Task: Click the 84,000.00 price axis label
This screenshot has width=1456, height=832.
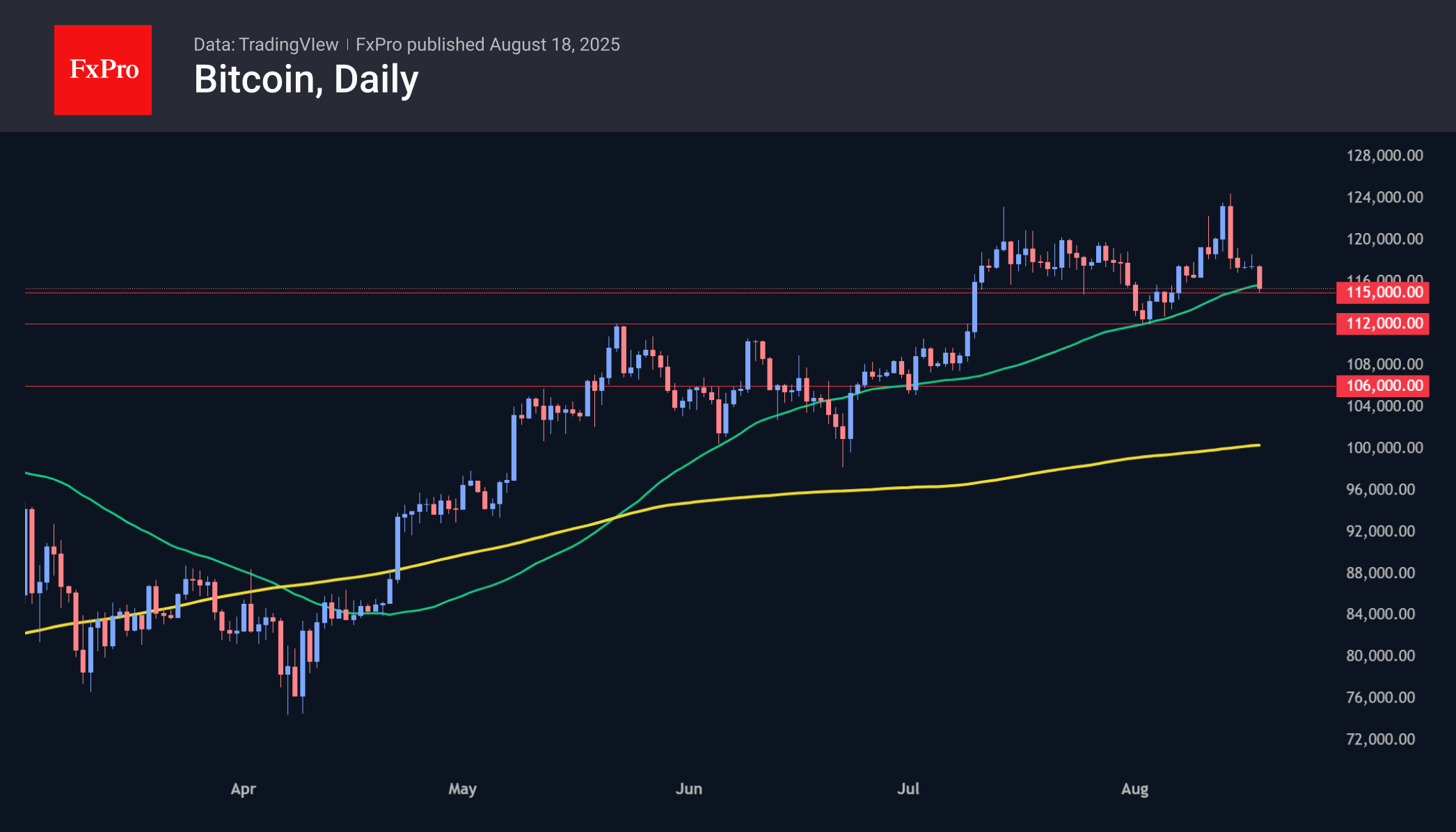Action: click(1380, 614)
